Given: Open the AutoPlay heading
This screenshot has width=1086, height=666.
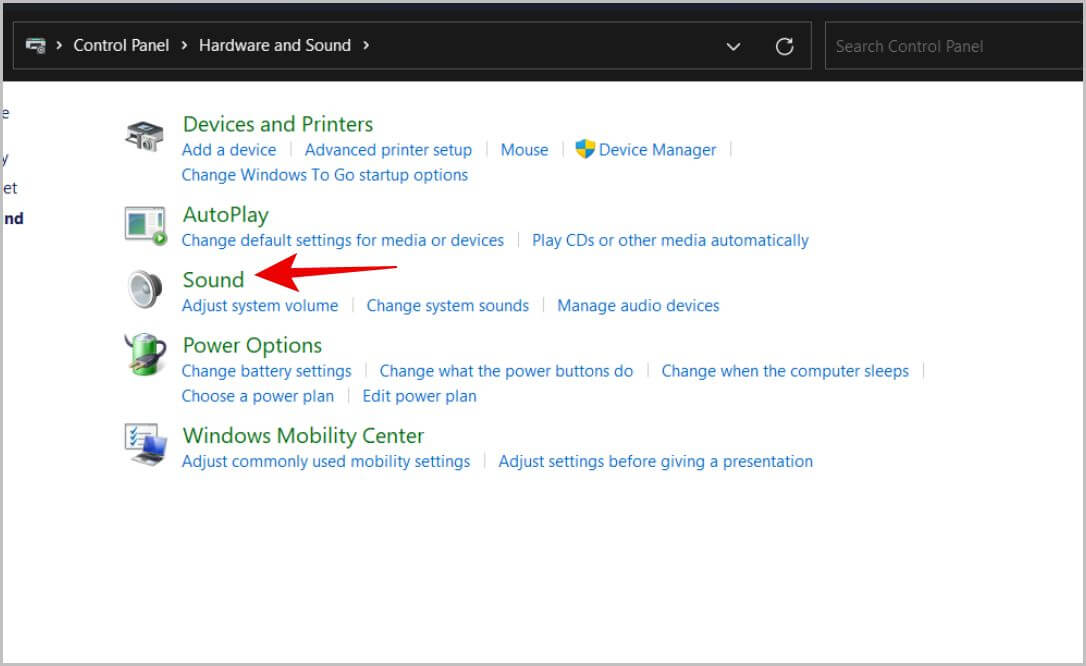Looking at the screenshot, I should (x=226, y=215).
